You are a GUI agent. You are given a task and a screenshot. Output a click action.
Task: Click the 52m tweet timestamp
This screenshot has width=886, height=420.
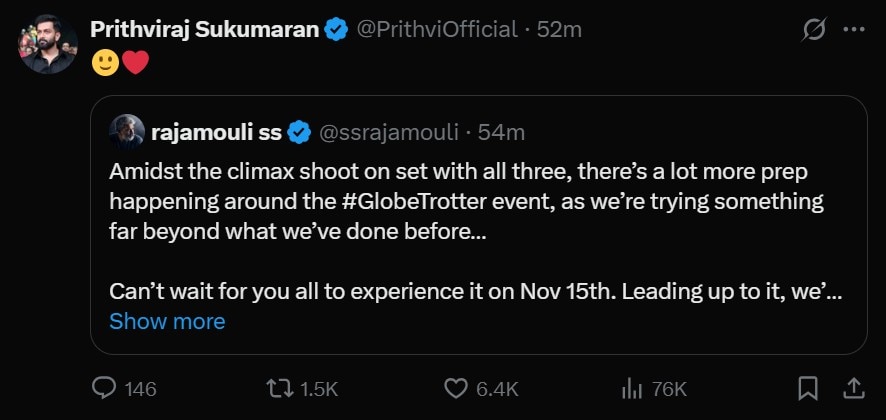click(x=559, y=30)
